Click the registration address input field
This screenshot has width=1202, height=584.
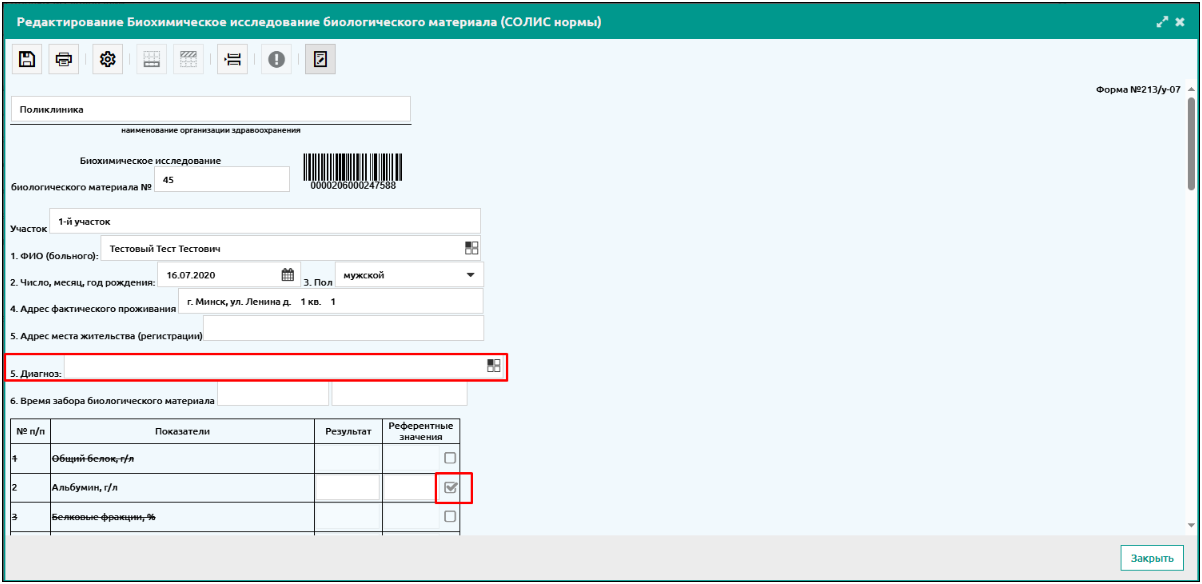[x=343, y=329]
